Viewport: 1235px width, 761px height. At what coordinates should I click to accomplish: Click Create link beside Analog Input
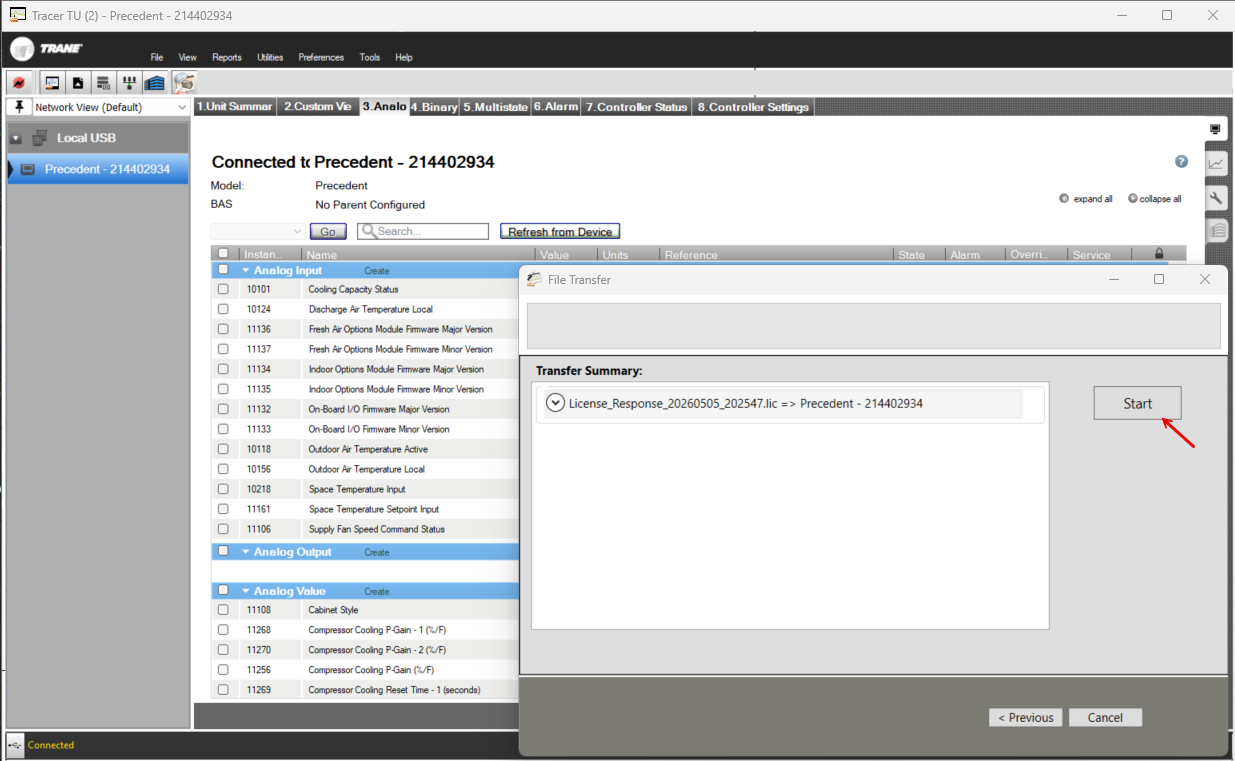point(377,271)
